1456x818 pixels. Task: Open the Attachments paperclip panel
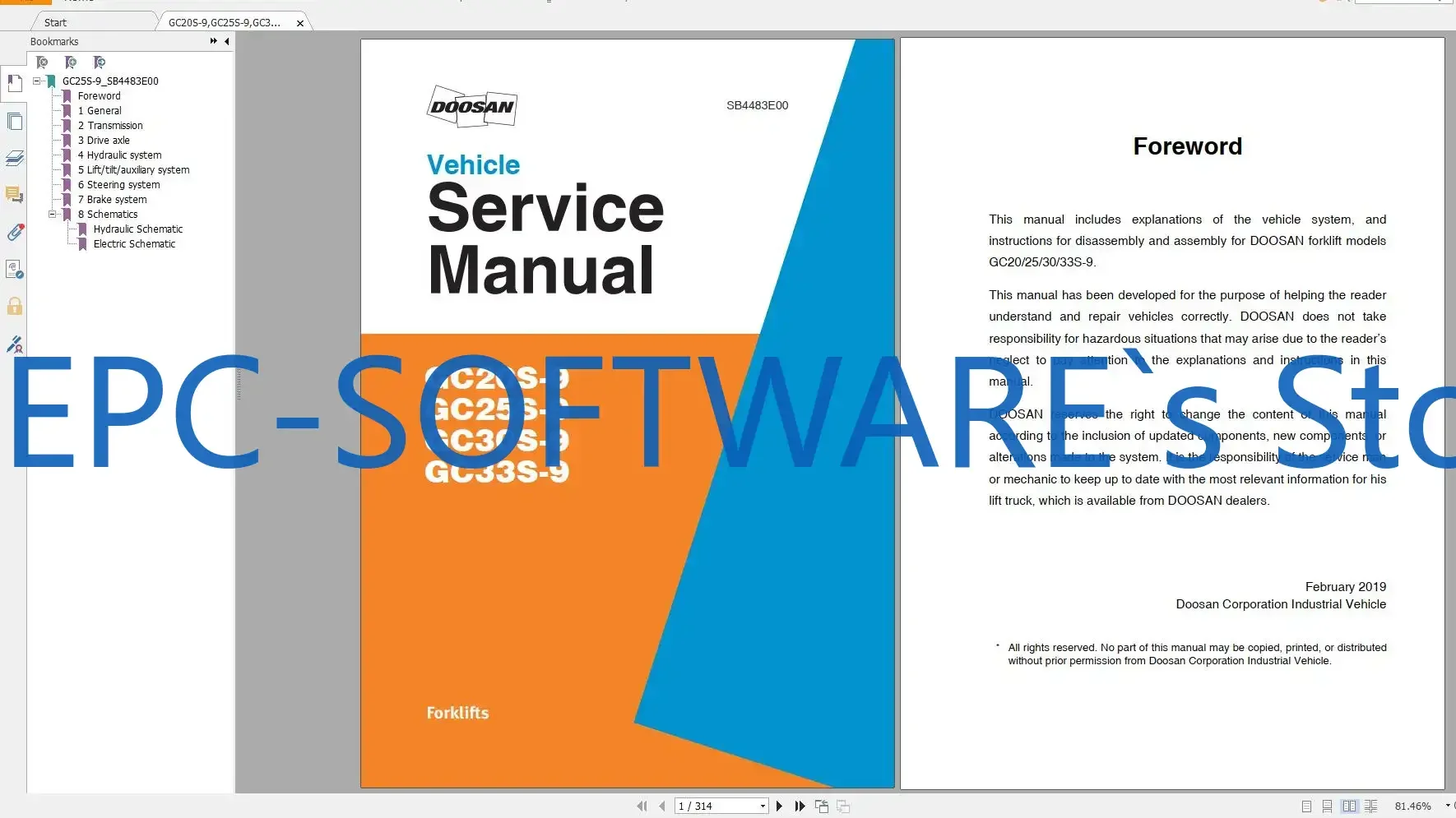click(x=14, y=233)
